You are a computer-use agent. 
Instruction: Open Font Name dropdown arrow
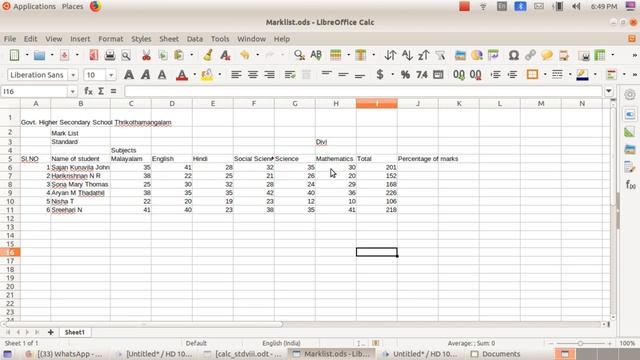(73, 75)
